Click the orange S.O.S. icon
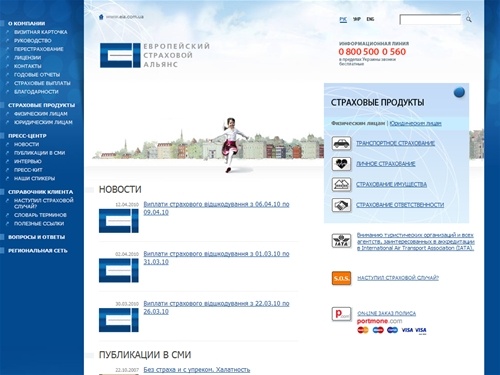Viewport: 500px width, 375px height. (x=341, y=278)
